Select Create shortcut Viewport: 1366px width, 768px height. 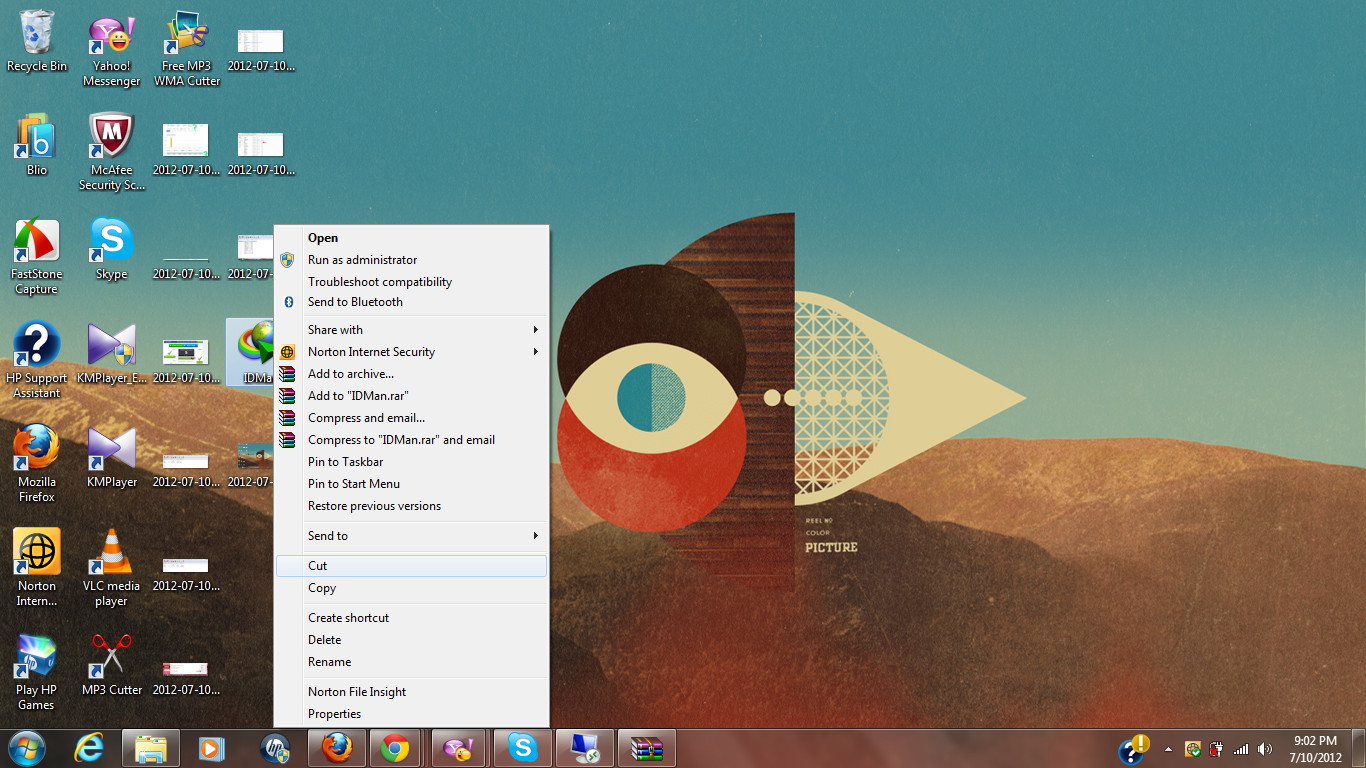click(412, 618)
